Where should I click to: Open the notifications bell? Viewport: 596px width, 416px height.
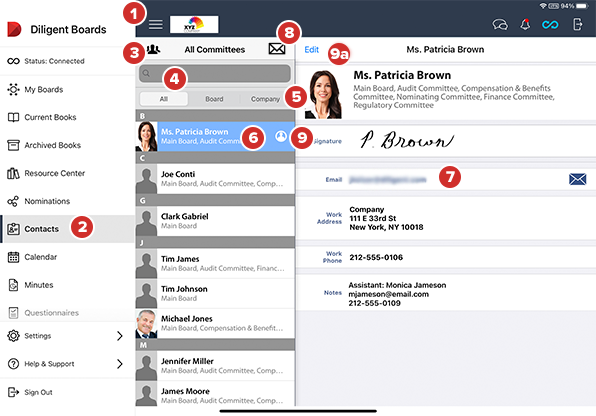coord(525,25)
